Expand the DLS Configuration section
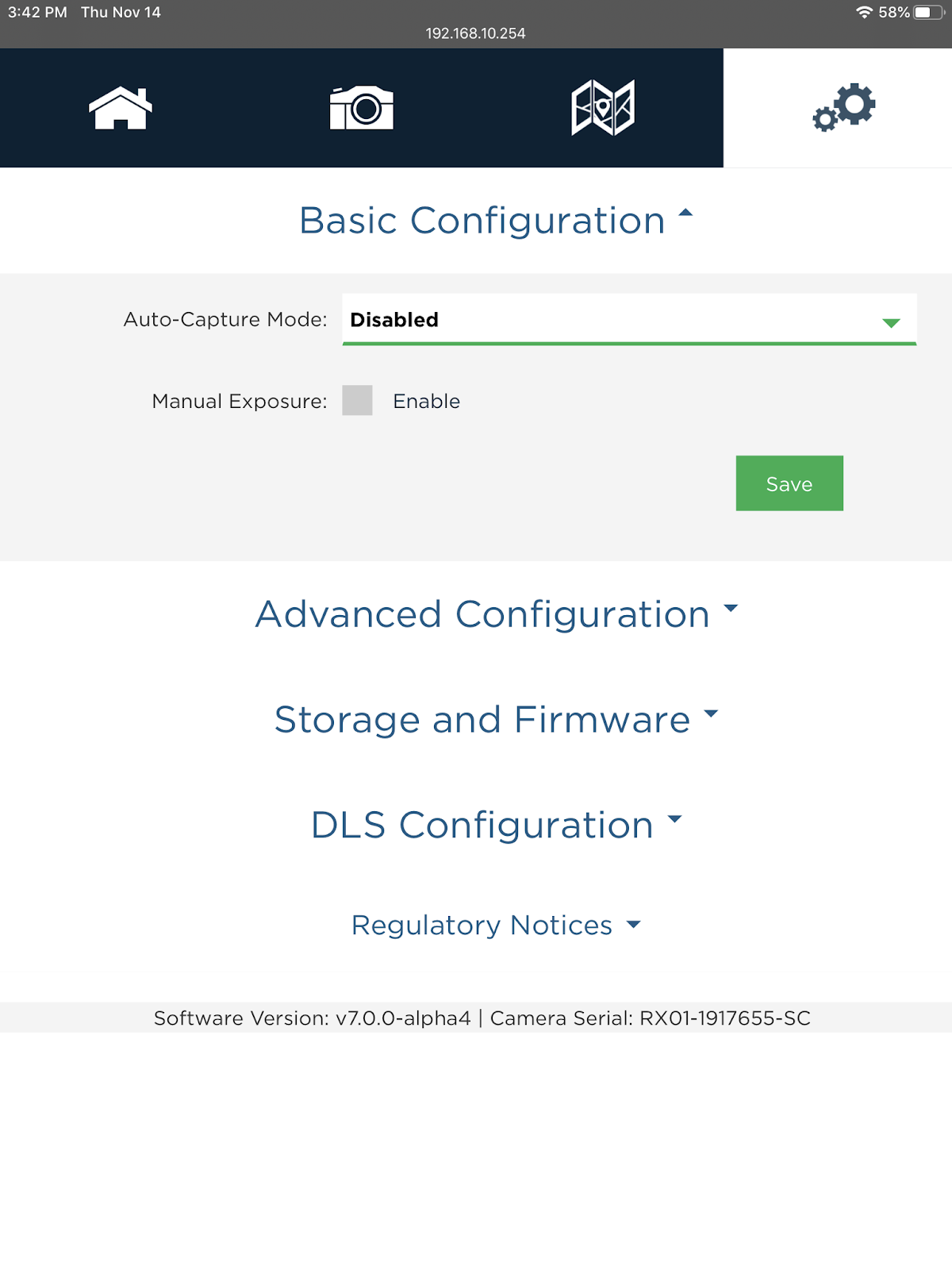Viewport: 952px width, 1270px height. click(497, 825)
